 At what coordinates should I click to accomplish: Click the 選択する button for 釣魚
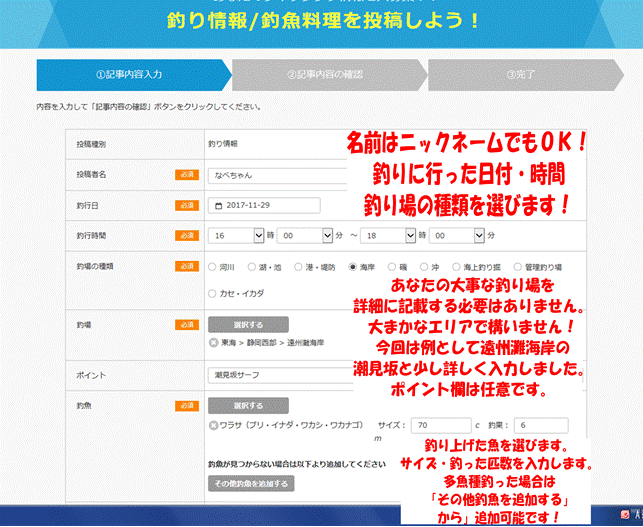tap(248, 406)
